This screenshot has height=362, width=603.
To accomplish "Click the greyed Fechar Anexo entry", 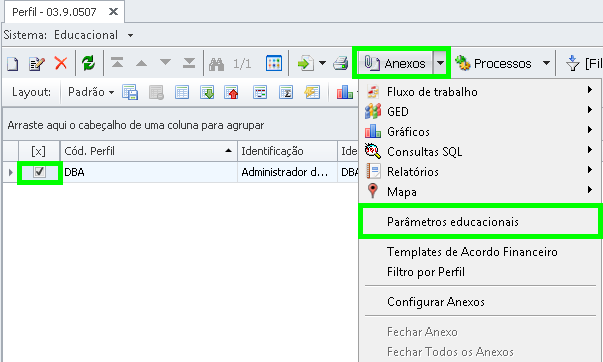I will (480, 332).
